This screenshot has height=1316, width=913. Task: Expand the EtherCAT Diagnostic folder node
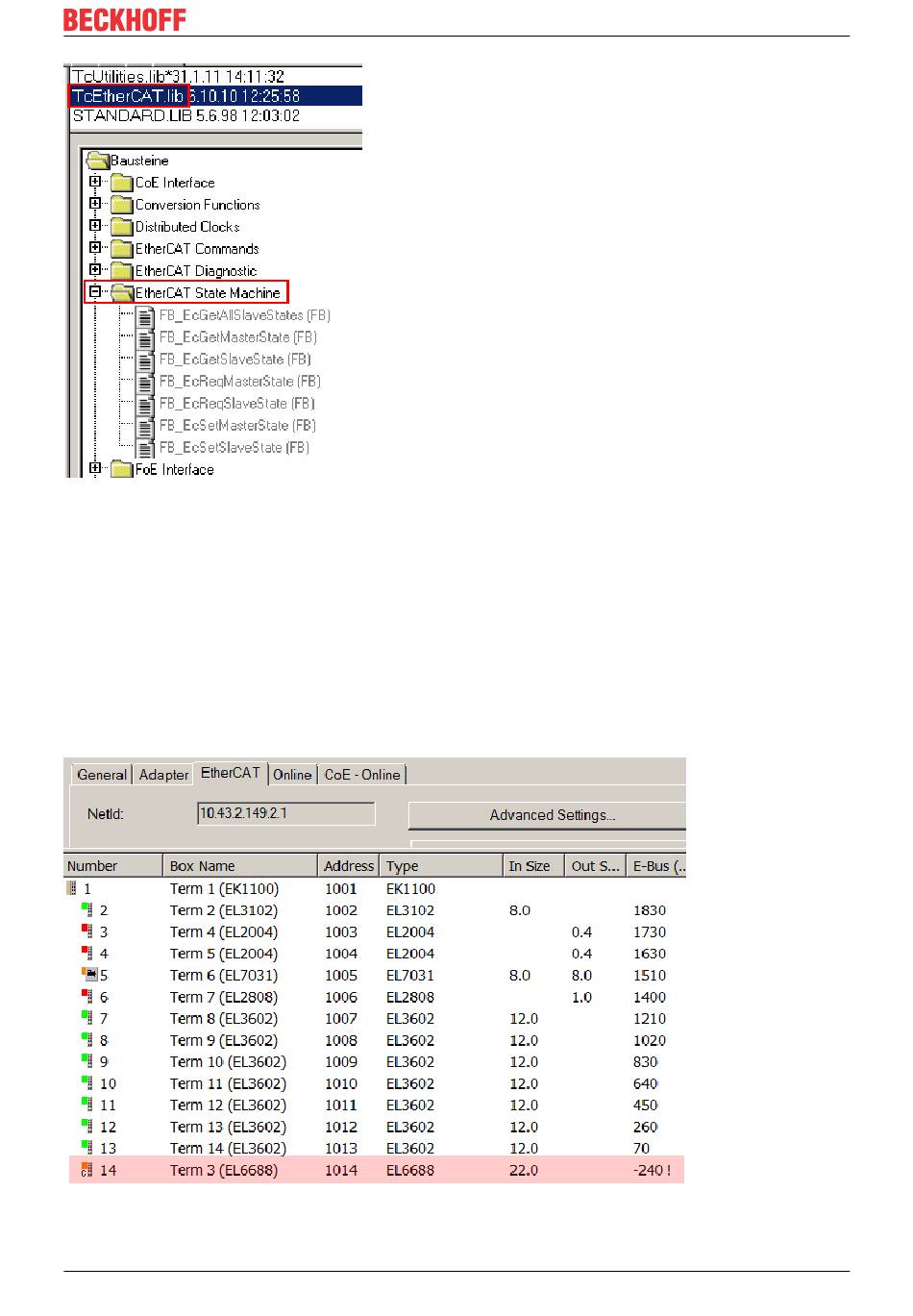click(95, 270)
